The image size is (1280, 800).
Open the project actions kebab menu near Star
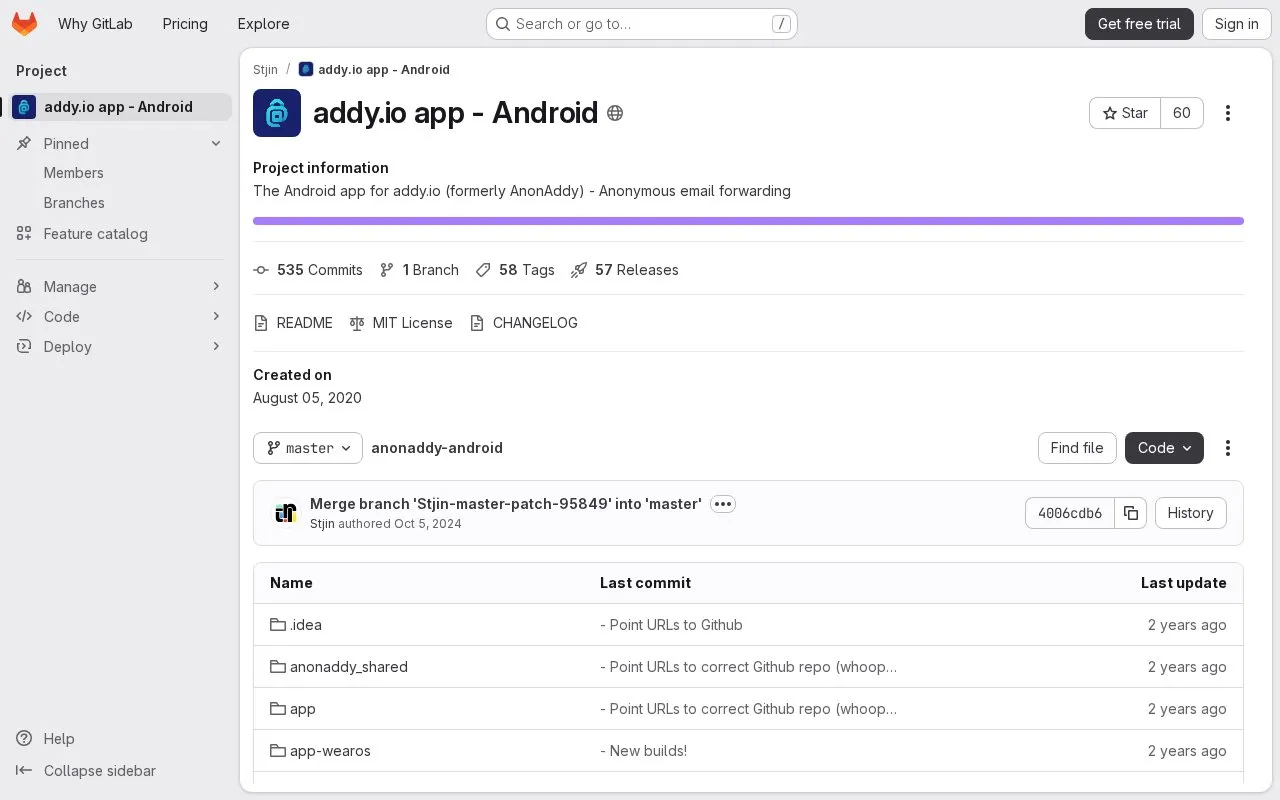(x=1228, y=113)
